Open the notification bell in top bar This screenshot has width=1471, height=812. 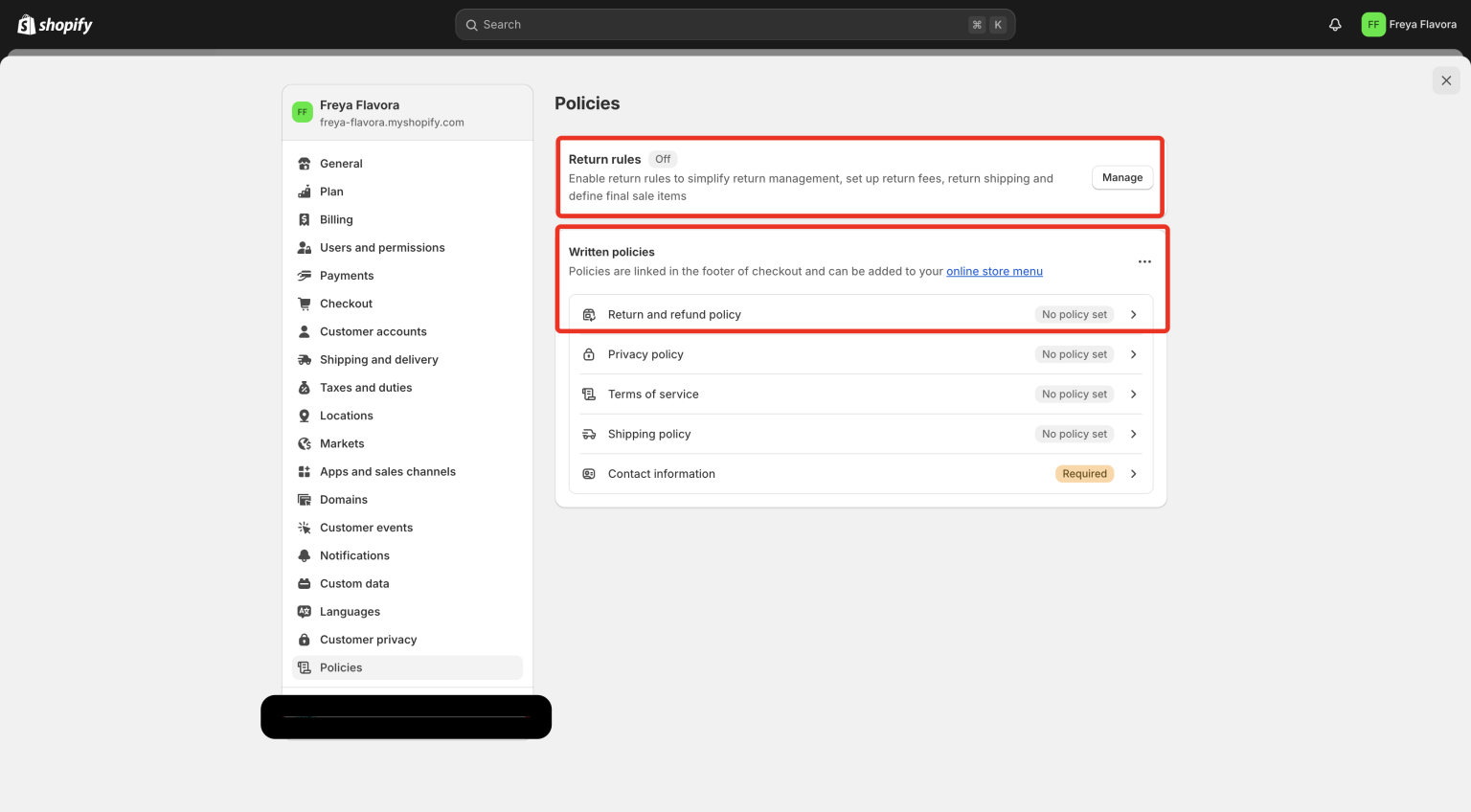1335,24
